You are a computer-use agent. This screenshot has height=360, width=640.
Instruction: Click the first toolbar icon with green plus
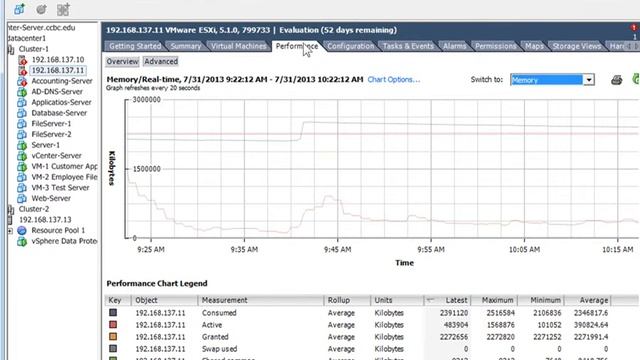pos(19,9)
